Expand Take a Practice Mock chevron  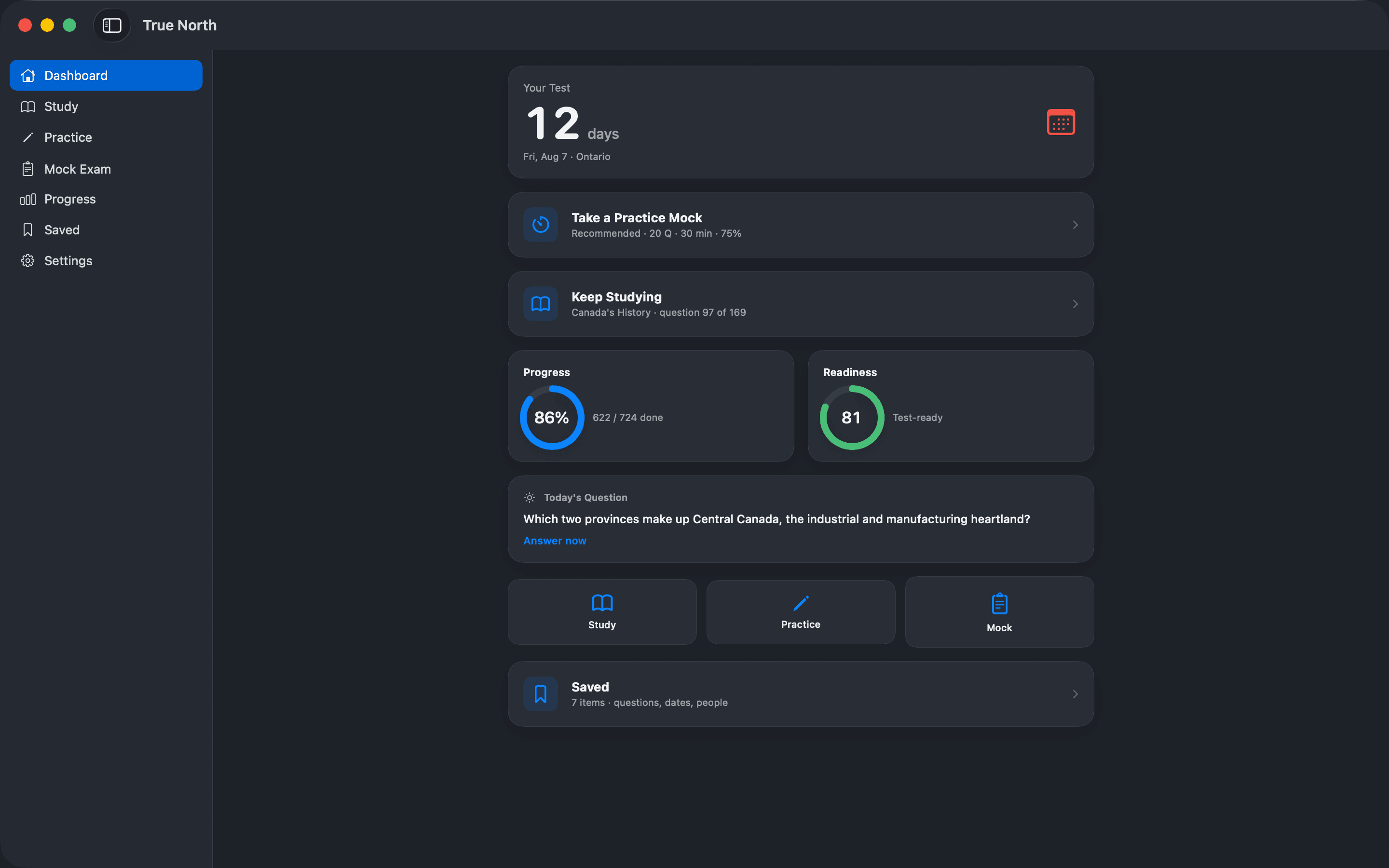click(1075, 224)
